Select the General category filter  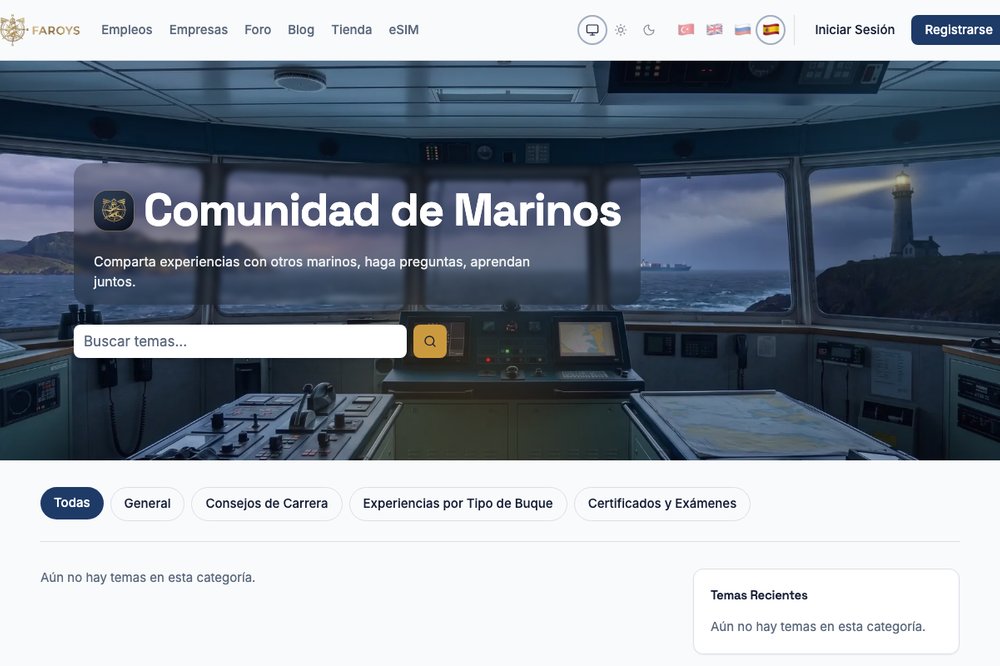(147, 504)
